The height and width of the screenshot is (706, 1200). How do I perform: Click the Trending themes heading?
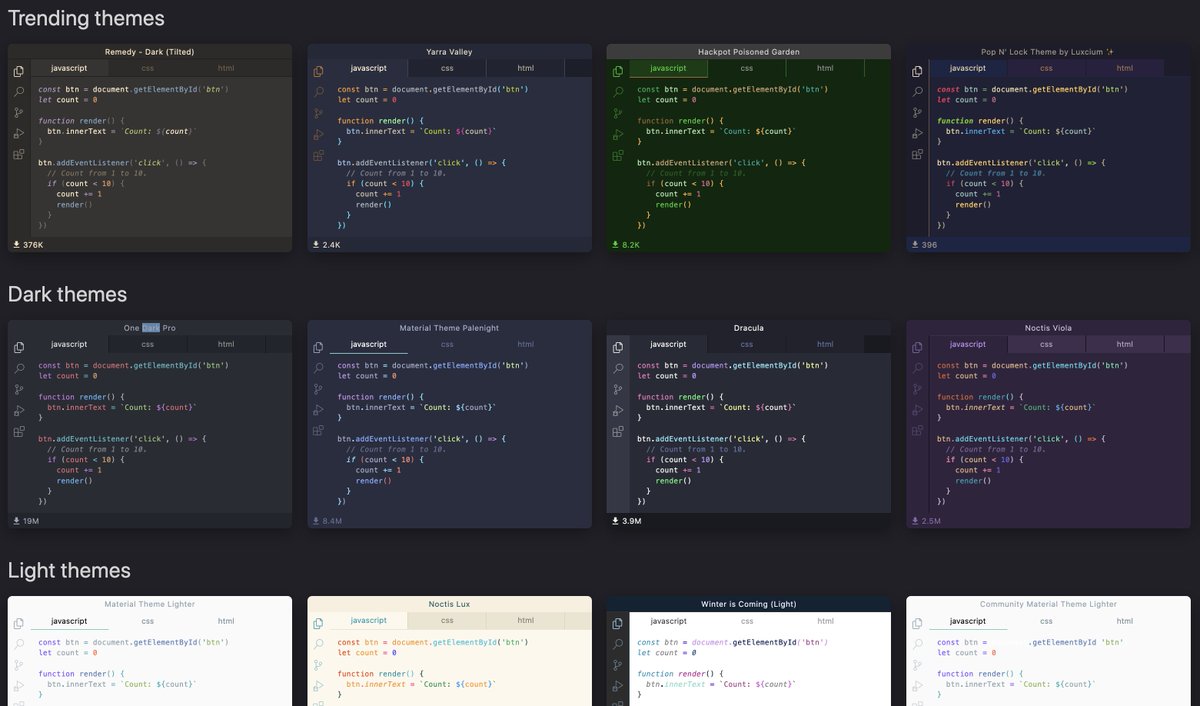coord(86,18)
